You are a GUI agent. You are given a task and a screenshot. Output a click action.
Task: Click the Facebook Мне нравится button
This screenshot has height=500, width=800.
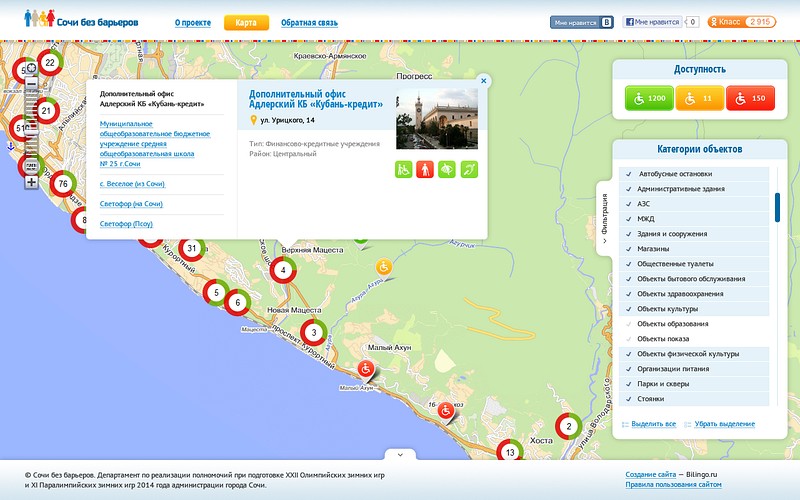tap(653, 22)
